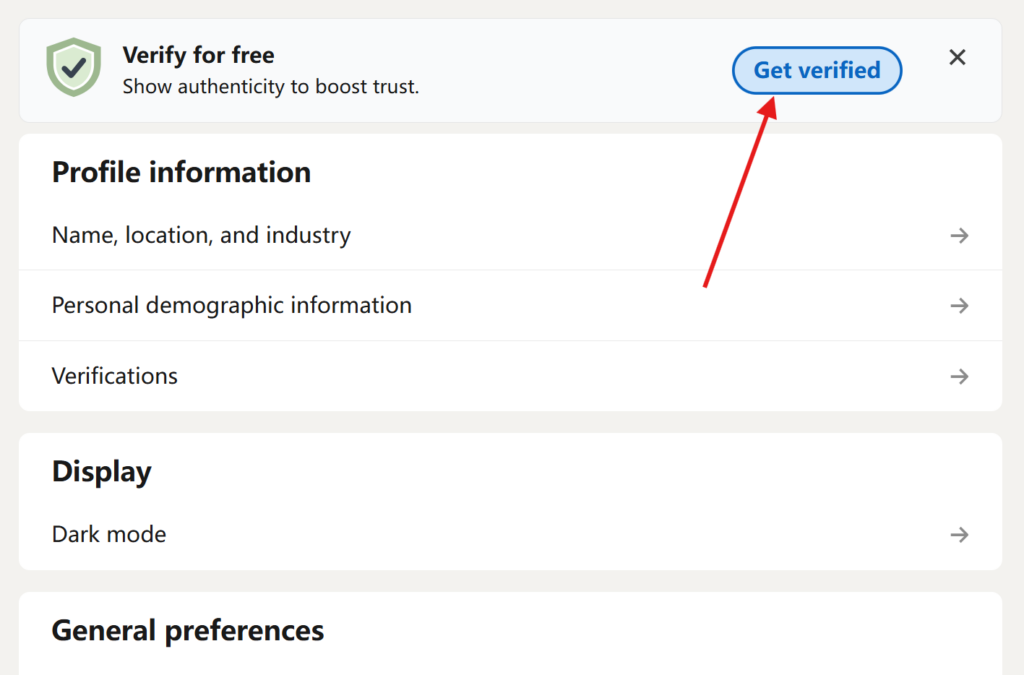Open the Verifications settings page
This screenshot has height=675, width=1024.
pyautogui.click(x=114, y=376)
